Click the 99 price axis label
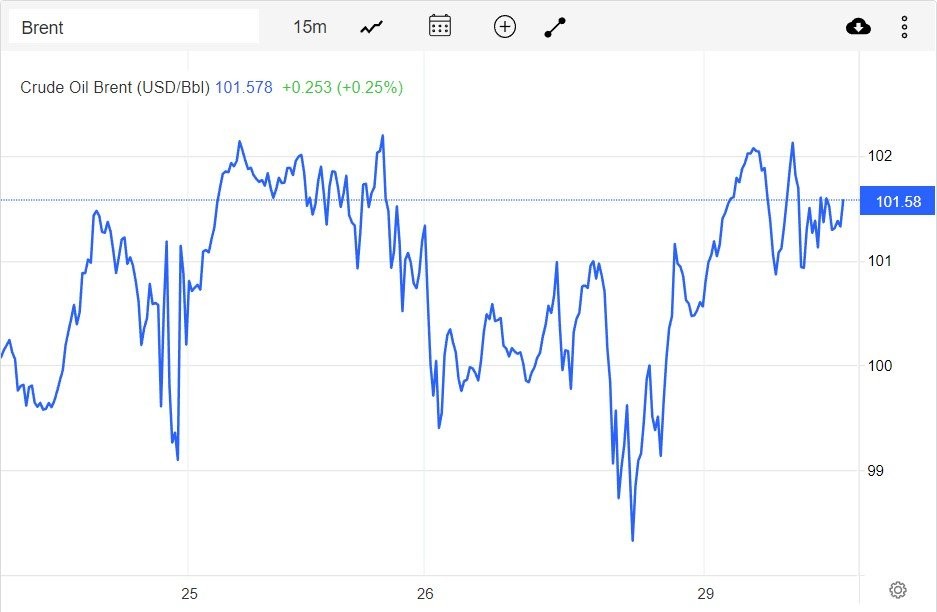Viewport: 937px width, 612px height. (875, 470)
